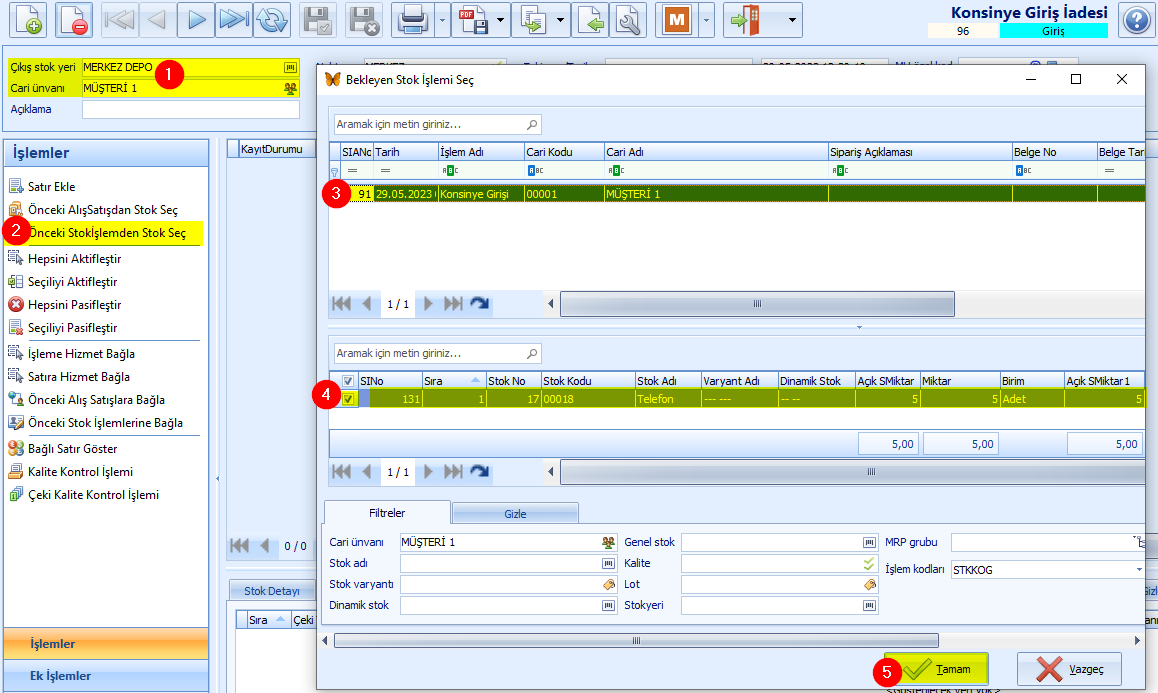Click the PDF save toolbar icon
This screenshot has width=1158, height=693.
point(473,20)
